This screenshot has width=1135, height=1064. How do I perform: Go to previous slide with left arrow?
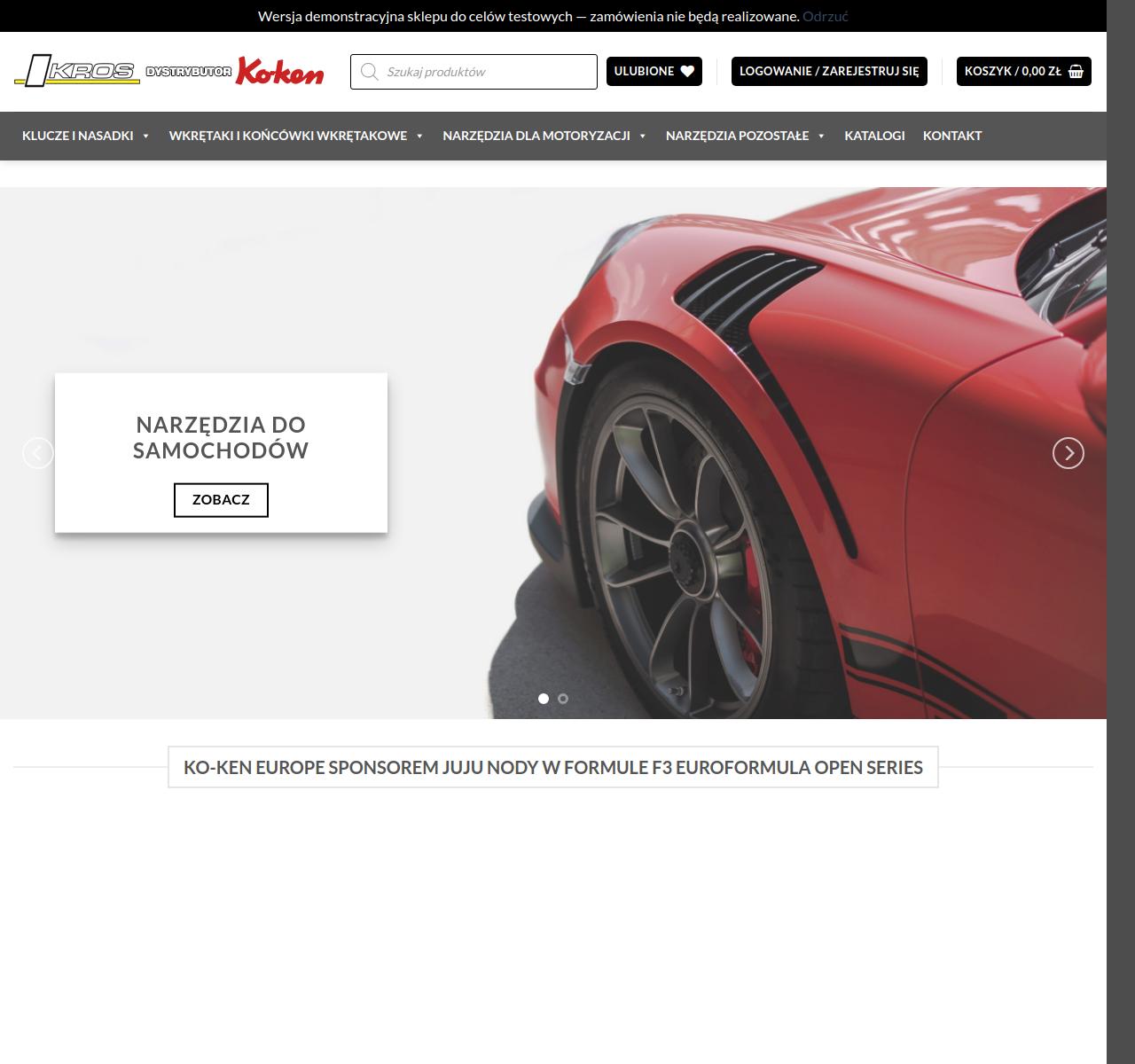(38, 453)
